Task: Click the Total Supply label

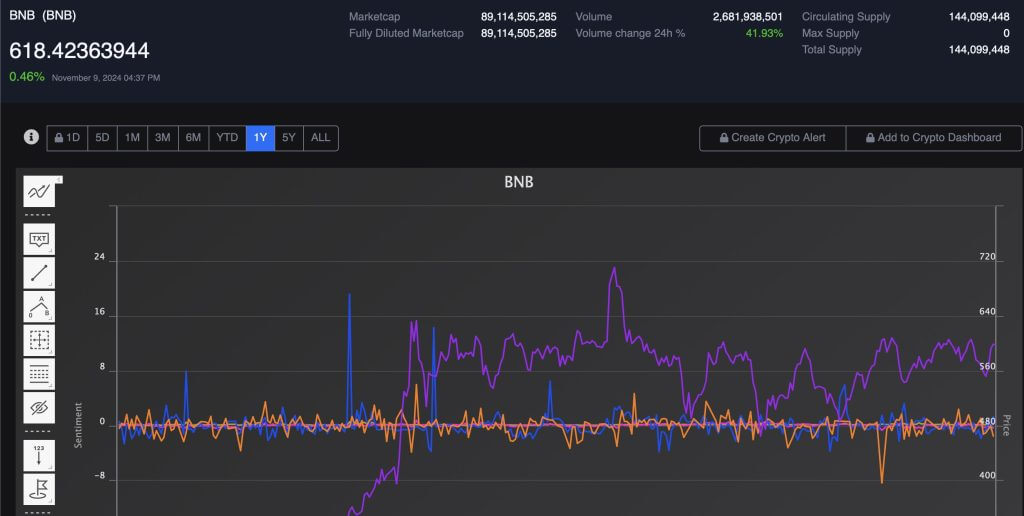Action: pos(831,50)
